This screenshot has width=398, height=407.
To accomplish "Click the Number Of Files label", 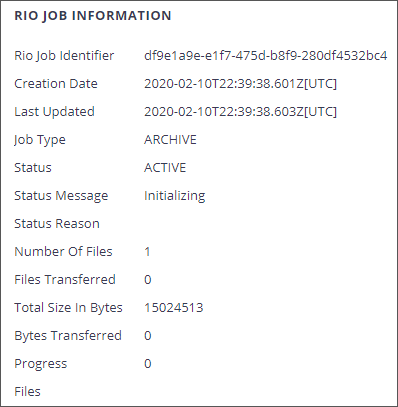I will pyautogui.click(x=63, y=252).
